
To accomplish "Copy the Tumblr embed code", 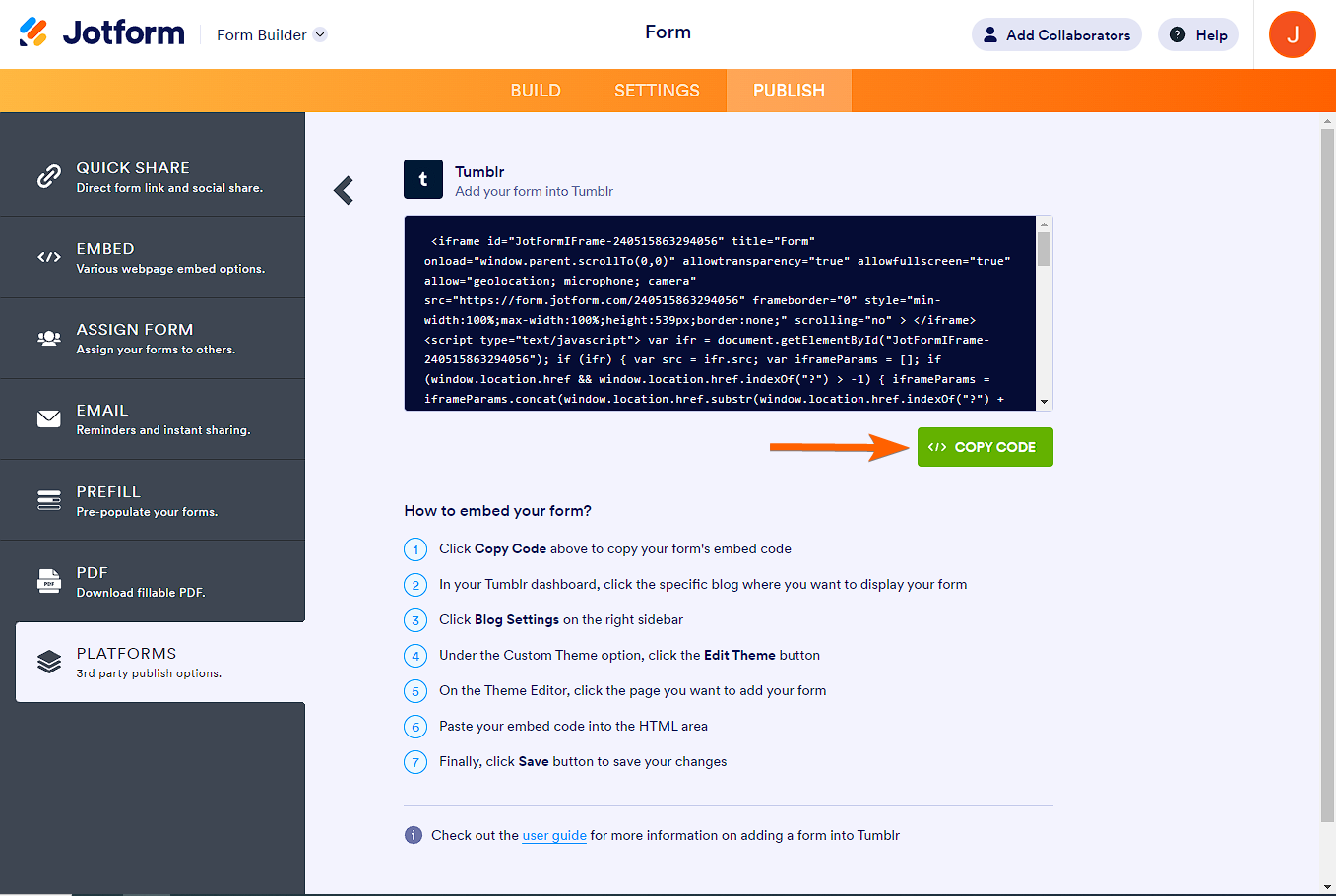I will pyautogui.click(x=986, y=447).
